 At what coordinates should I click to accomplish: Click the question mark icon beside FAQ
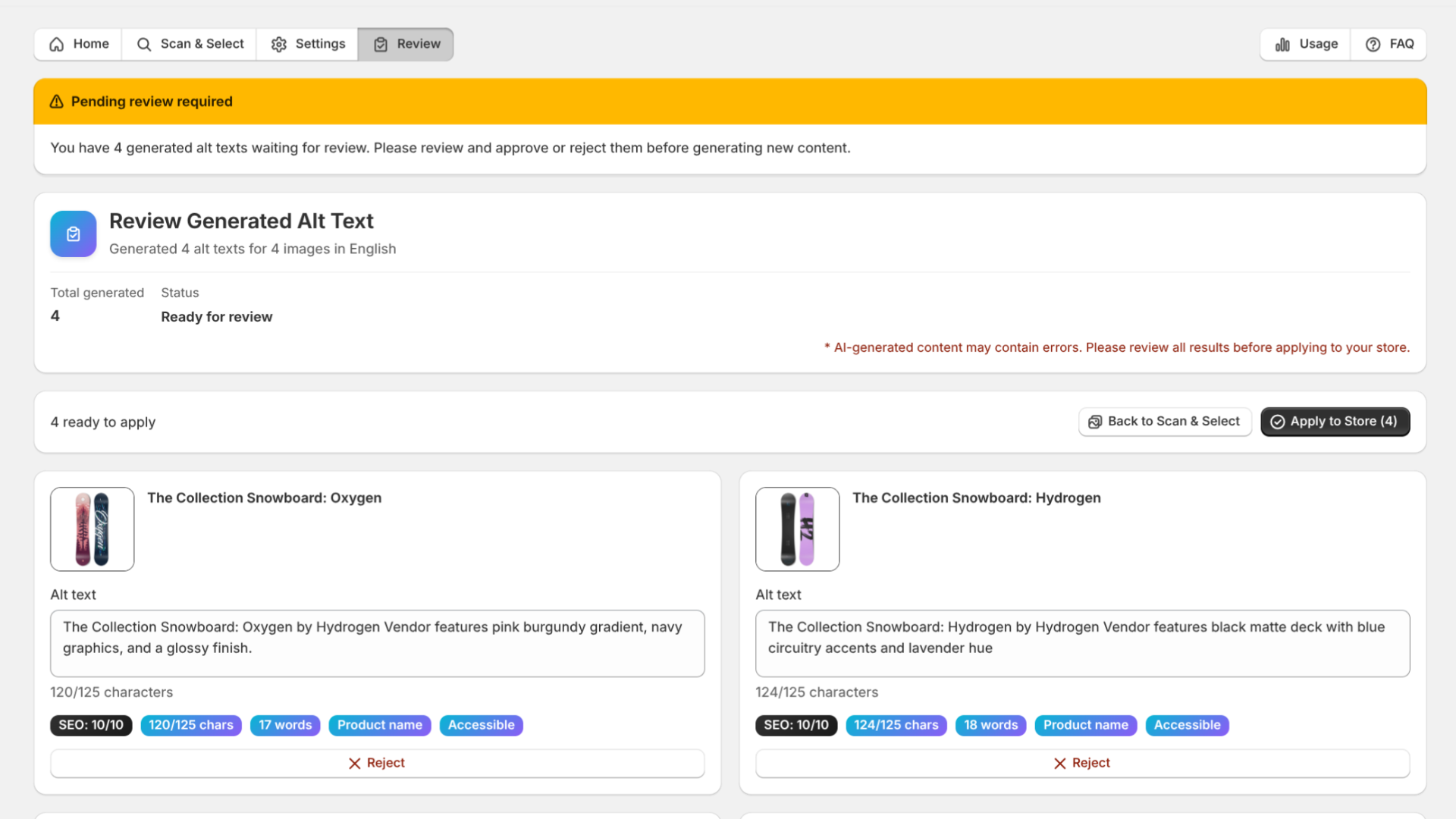(x=1372, y=44)
